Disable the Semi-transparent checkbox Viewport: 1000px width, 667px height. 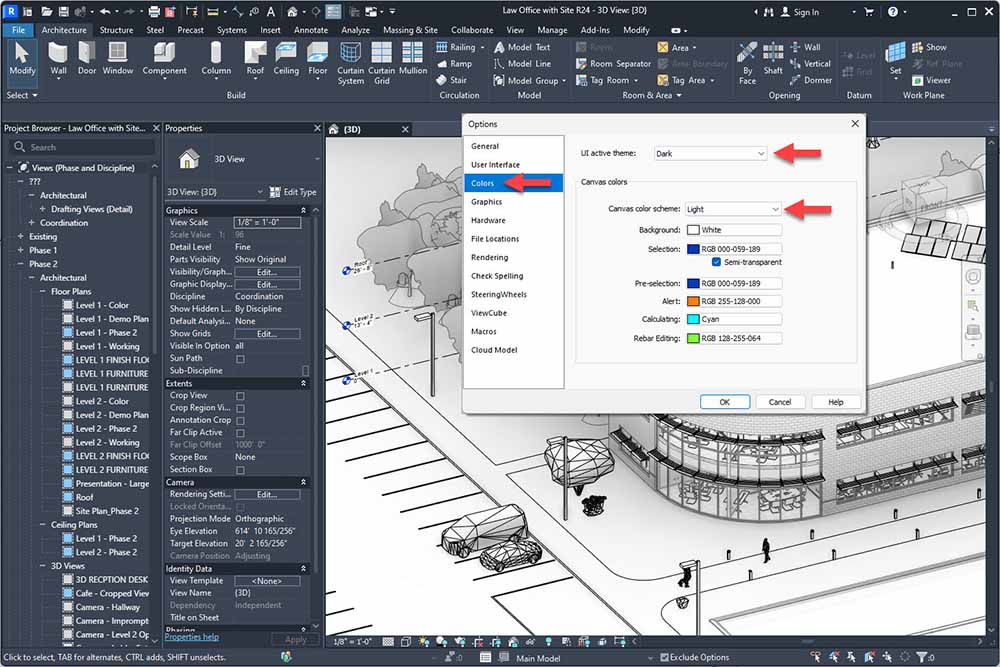coord(717,262)
